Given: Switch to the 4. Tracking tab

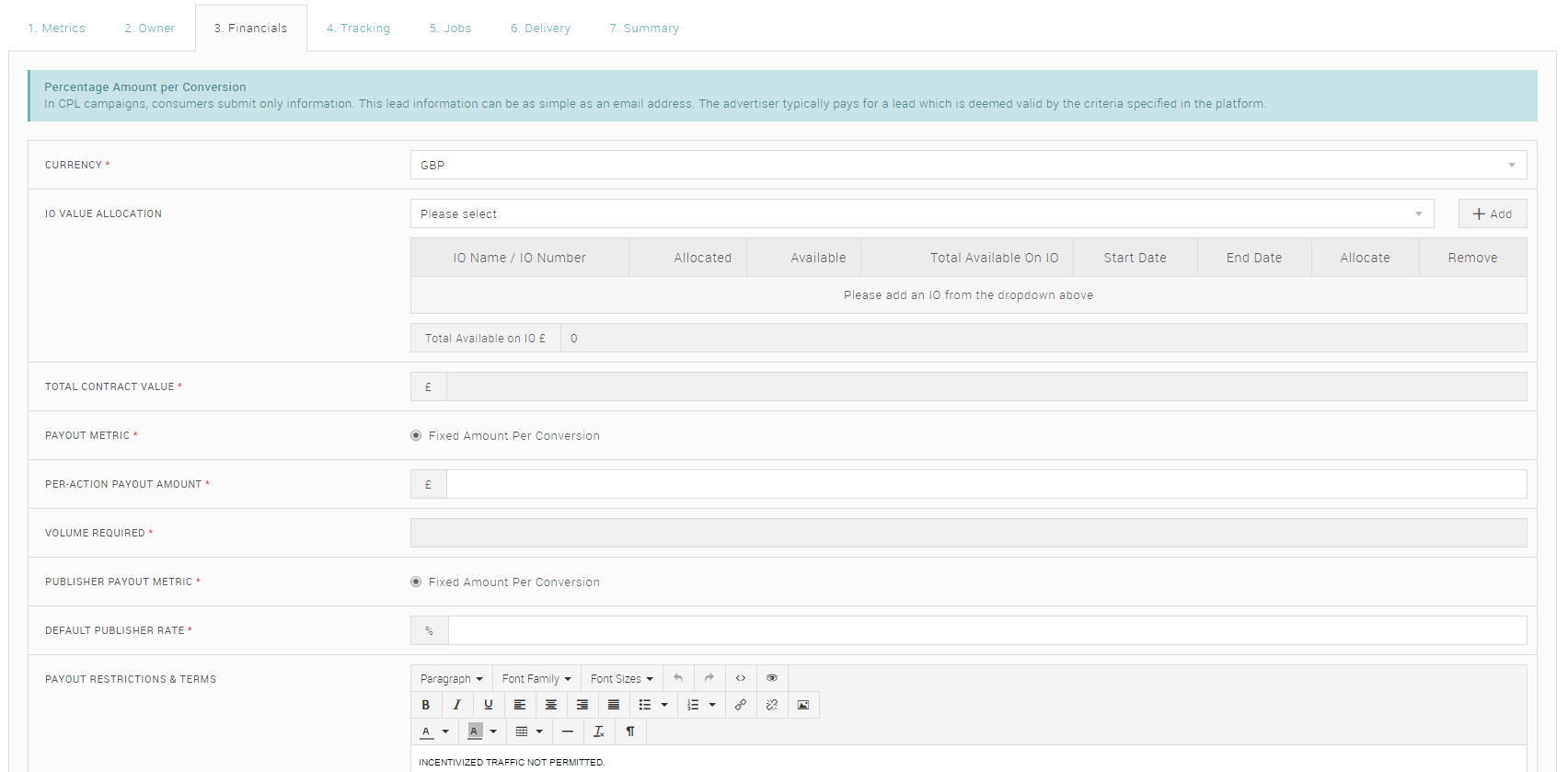Looking at the screenshot, I should [x=358, y=29].
